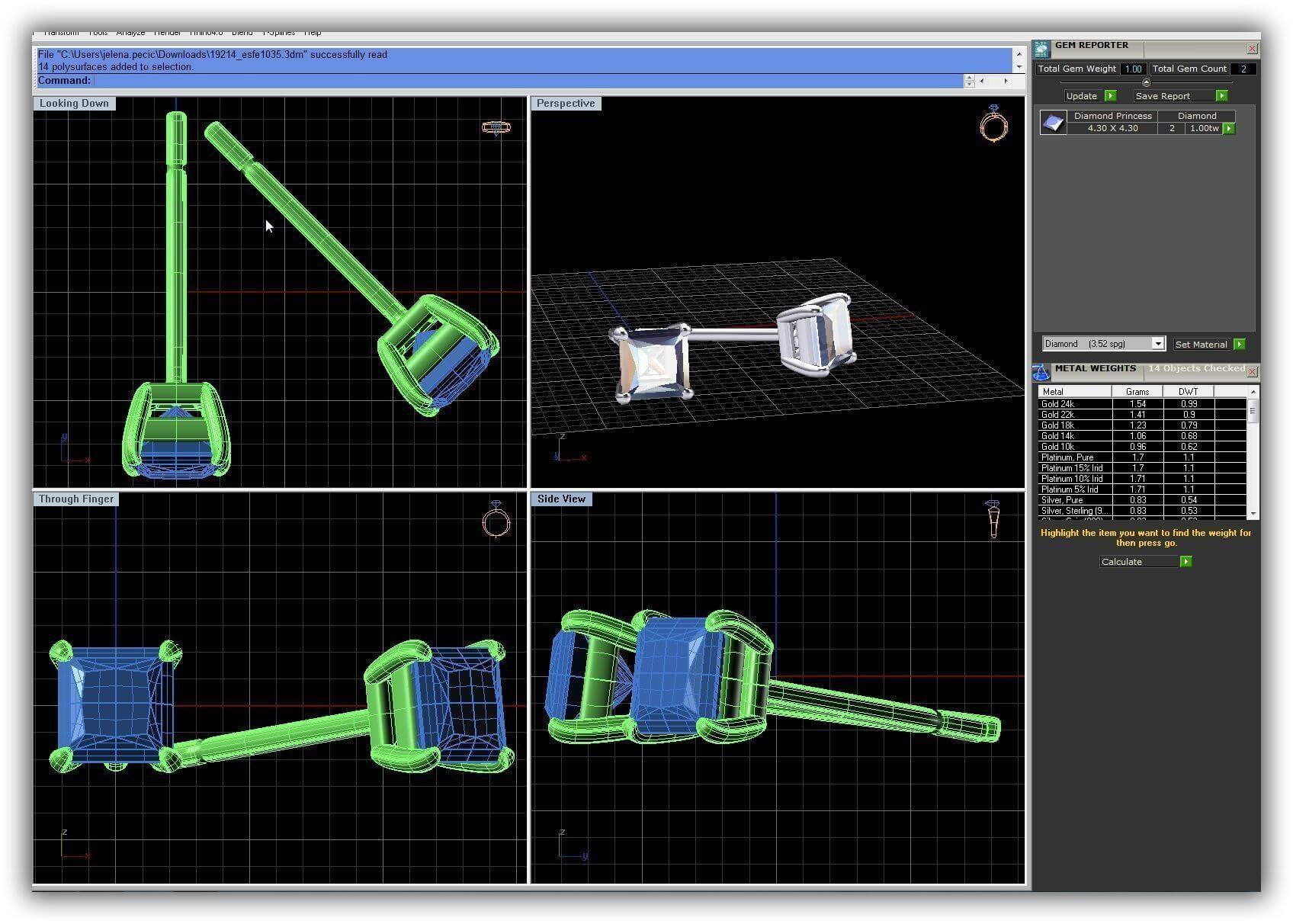The width and height of the screenshot is (1293, 924).
Task: Click the Gem Reporter panel icon
Action: pyautogui.click(x=1042, y=49)
